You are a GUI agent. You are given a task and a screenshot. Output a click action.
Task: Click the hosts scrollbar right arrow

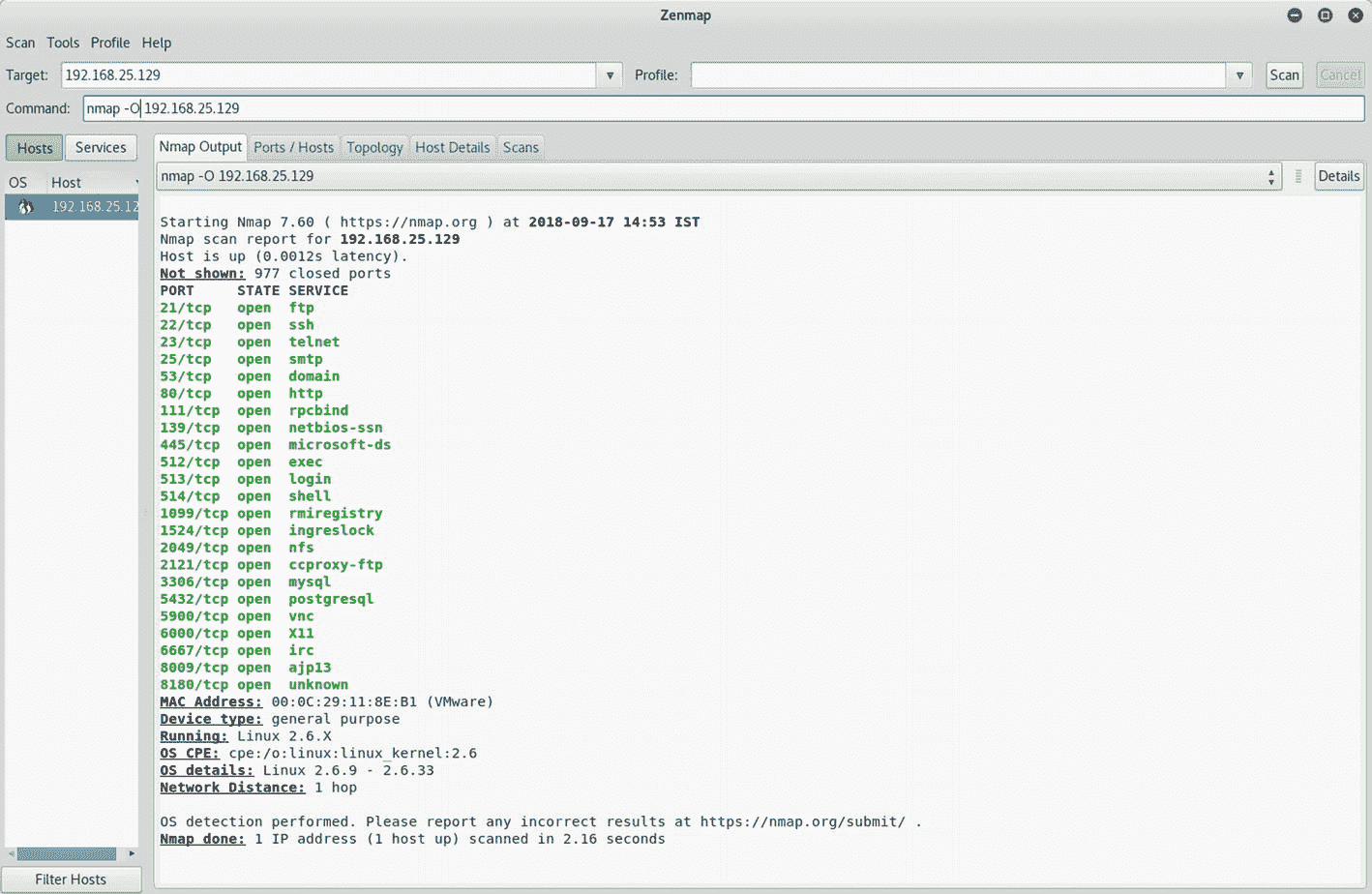point(133,853)
